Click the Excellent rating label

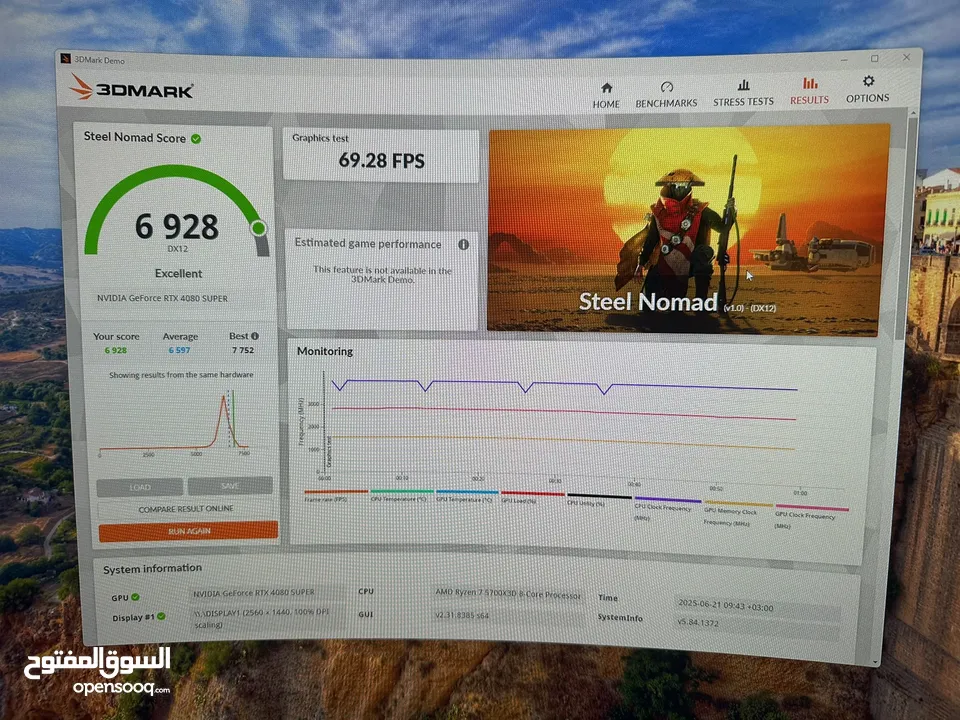(x=178, y=274)
